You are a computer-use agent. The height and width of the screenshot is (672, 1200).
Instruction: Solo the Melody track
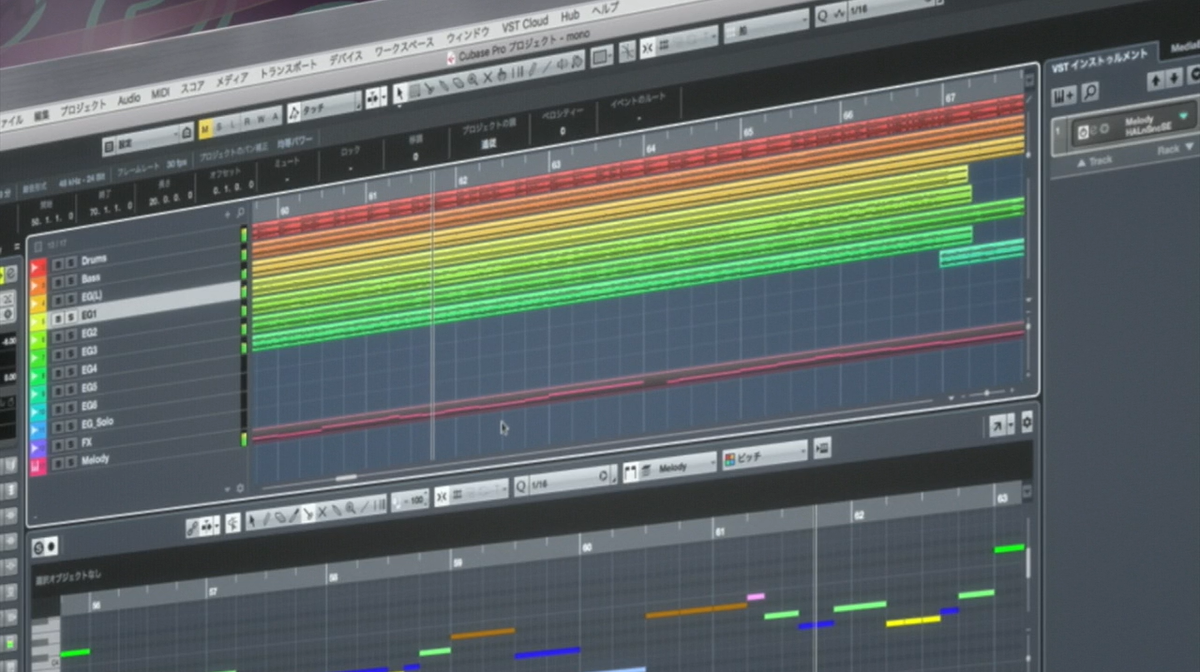[x=71, y=462]
